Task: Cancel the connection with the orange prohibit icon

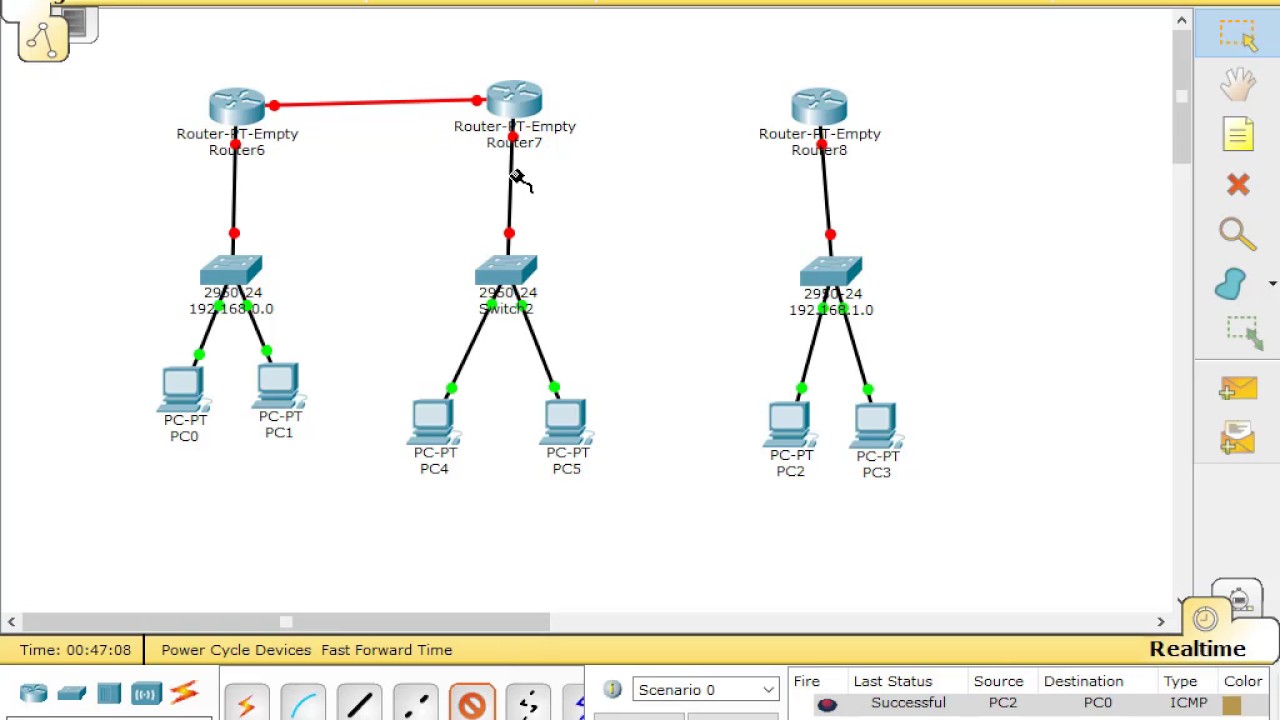Action: point(471,703)
